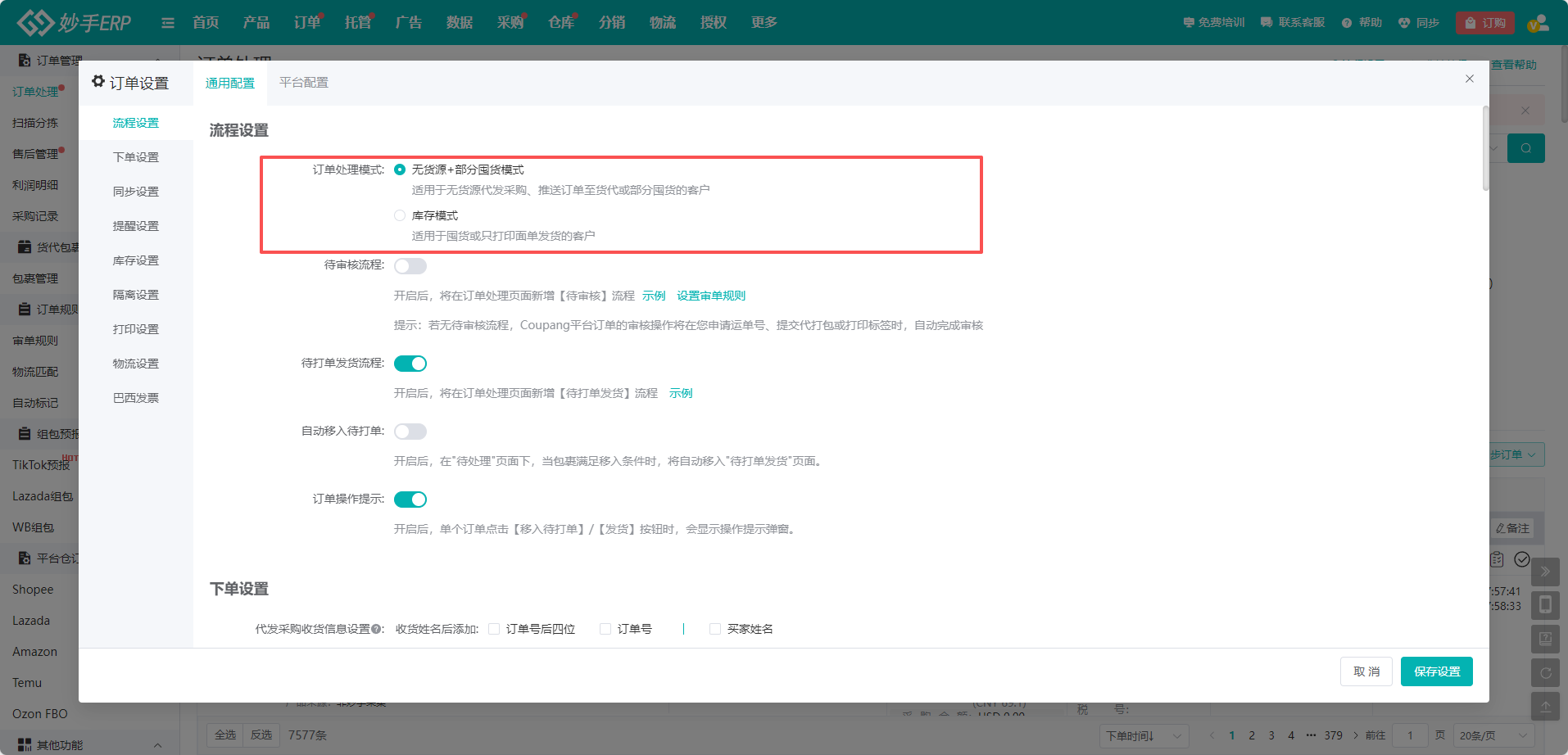Click the 联系客服 chat icon
Viewport: 1568px width, 755px height.
1267,23
